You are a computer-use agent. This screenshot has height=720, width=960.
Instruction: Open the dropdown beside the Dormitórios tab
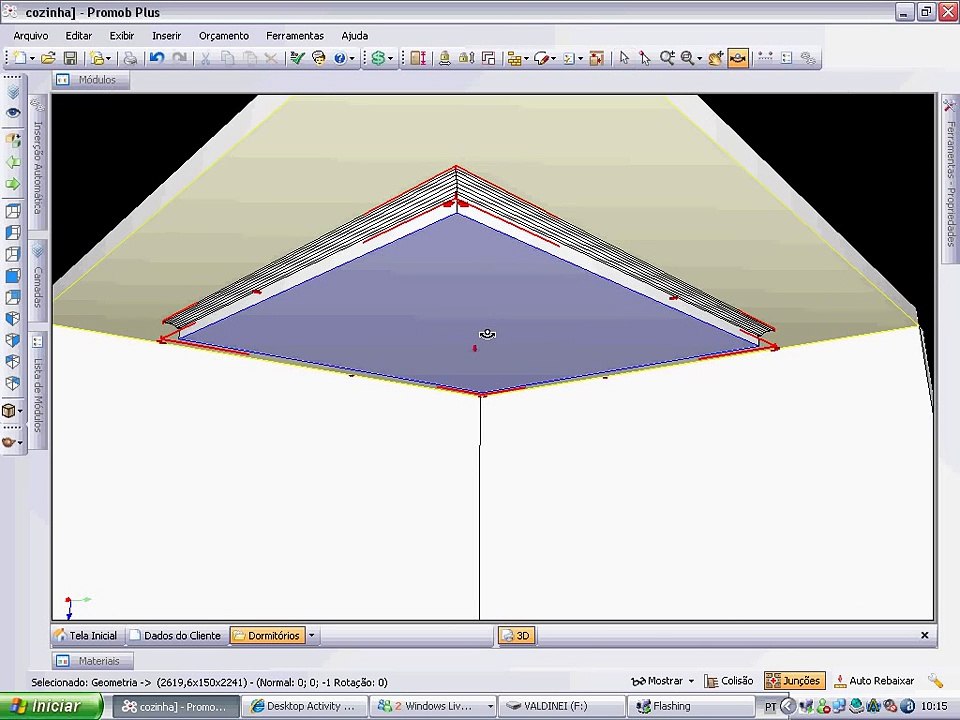pos(312,636)
